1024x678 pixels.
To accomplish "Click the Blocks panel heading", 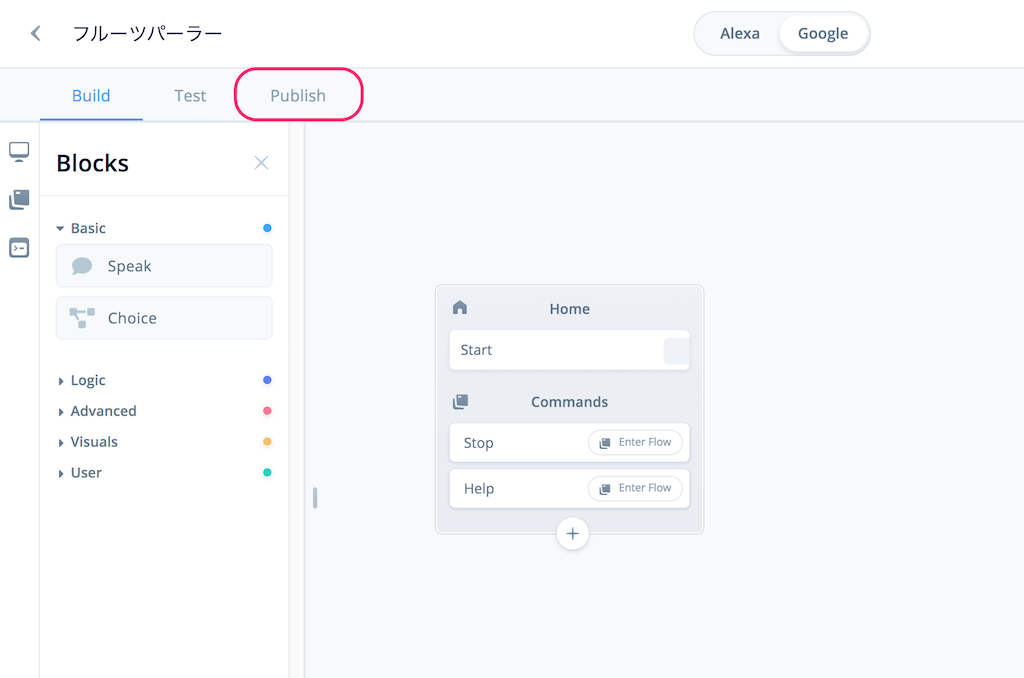I will 93,163.
